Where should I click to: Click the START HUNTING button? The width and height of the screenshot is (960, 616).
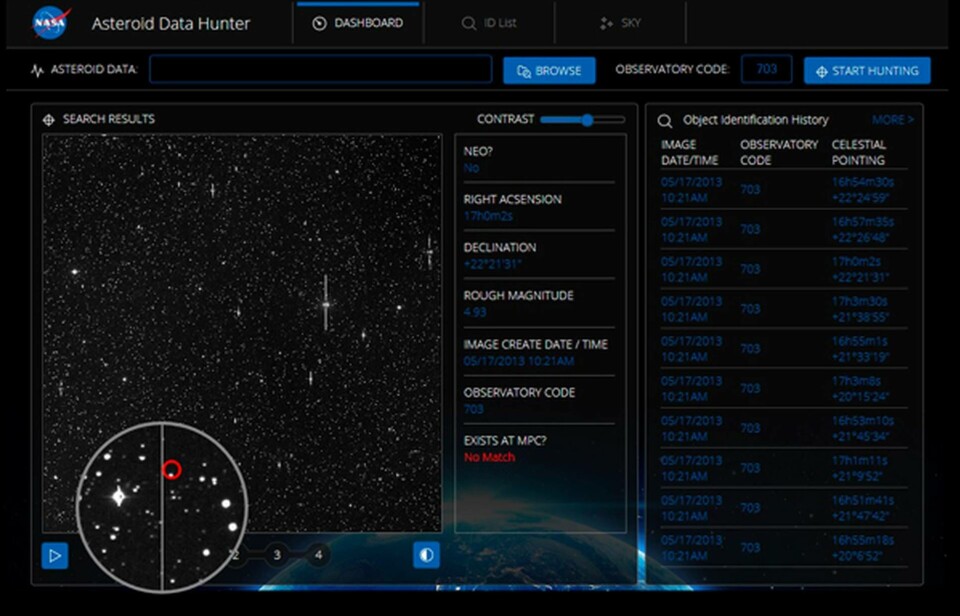coord(867,70)
